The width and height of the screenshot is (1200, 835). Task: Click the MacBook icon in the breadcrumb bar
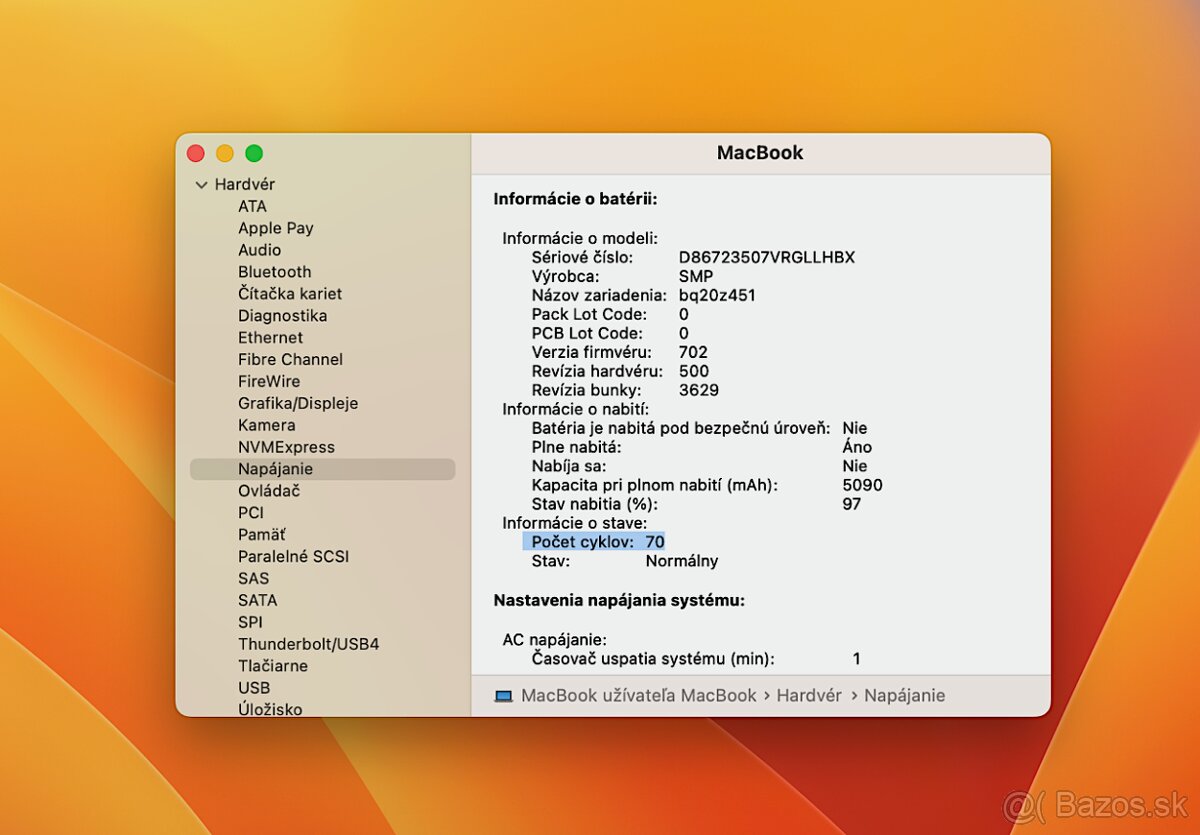pyautogui.click(x=503, y=695)
